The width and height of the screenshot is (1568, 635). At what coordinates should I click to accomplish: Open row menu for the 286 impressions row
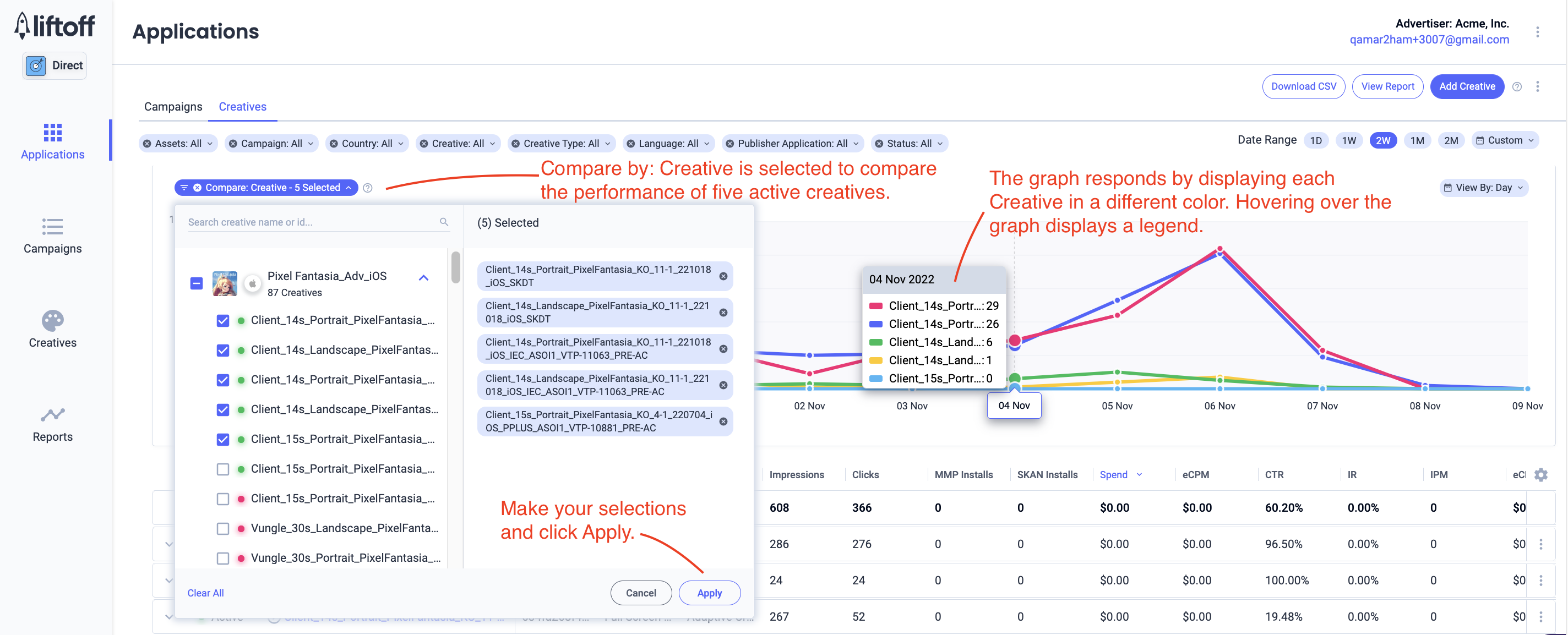pyautogui.click(x=1540, y=544)
